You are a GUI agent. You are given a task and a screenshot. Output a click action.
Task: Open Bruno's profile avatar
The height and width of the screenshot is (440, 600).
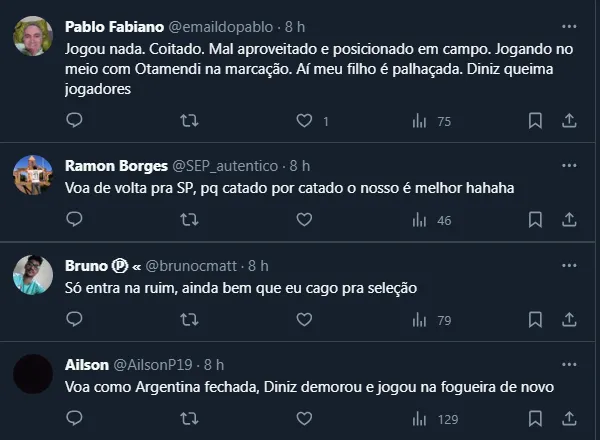click(x=33, y=274)
